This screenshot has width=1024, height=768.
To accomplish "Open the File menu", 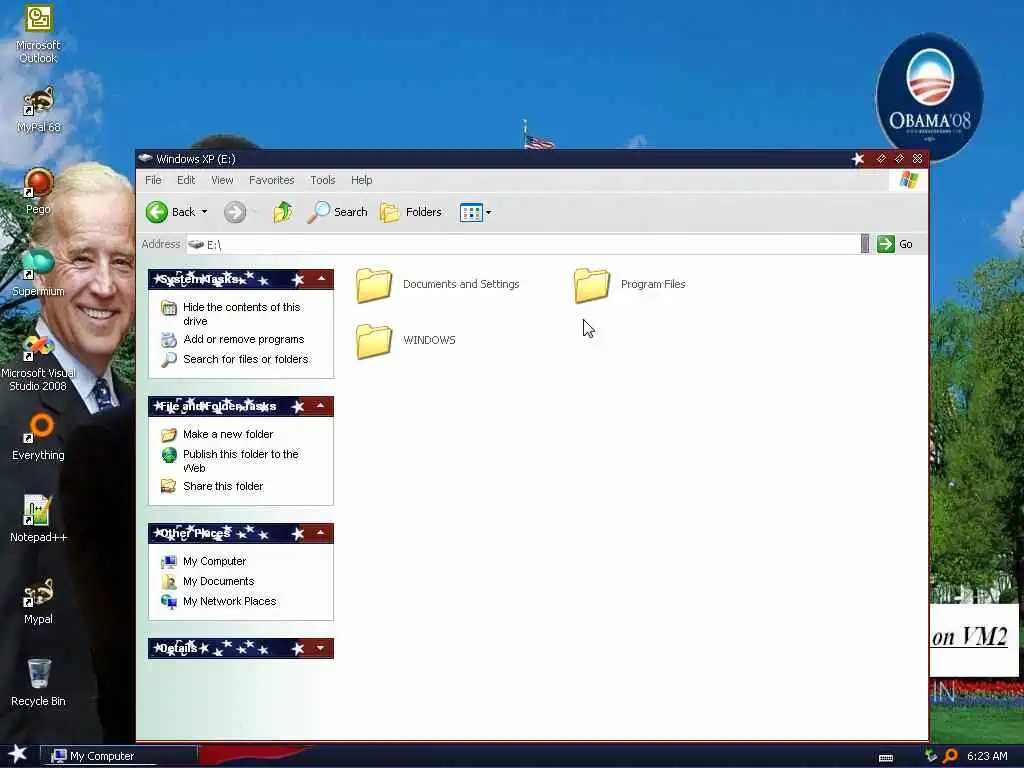I will click(153, 180).
